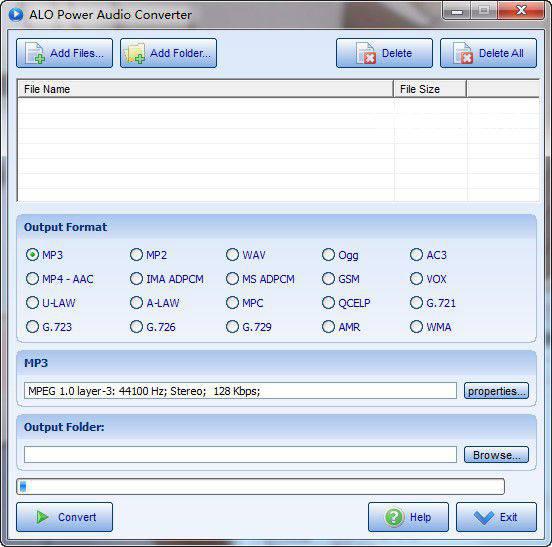Browse for an output folder
The width and height of the screenshot is (552, 547).
(x=496, y=454)
